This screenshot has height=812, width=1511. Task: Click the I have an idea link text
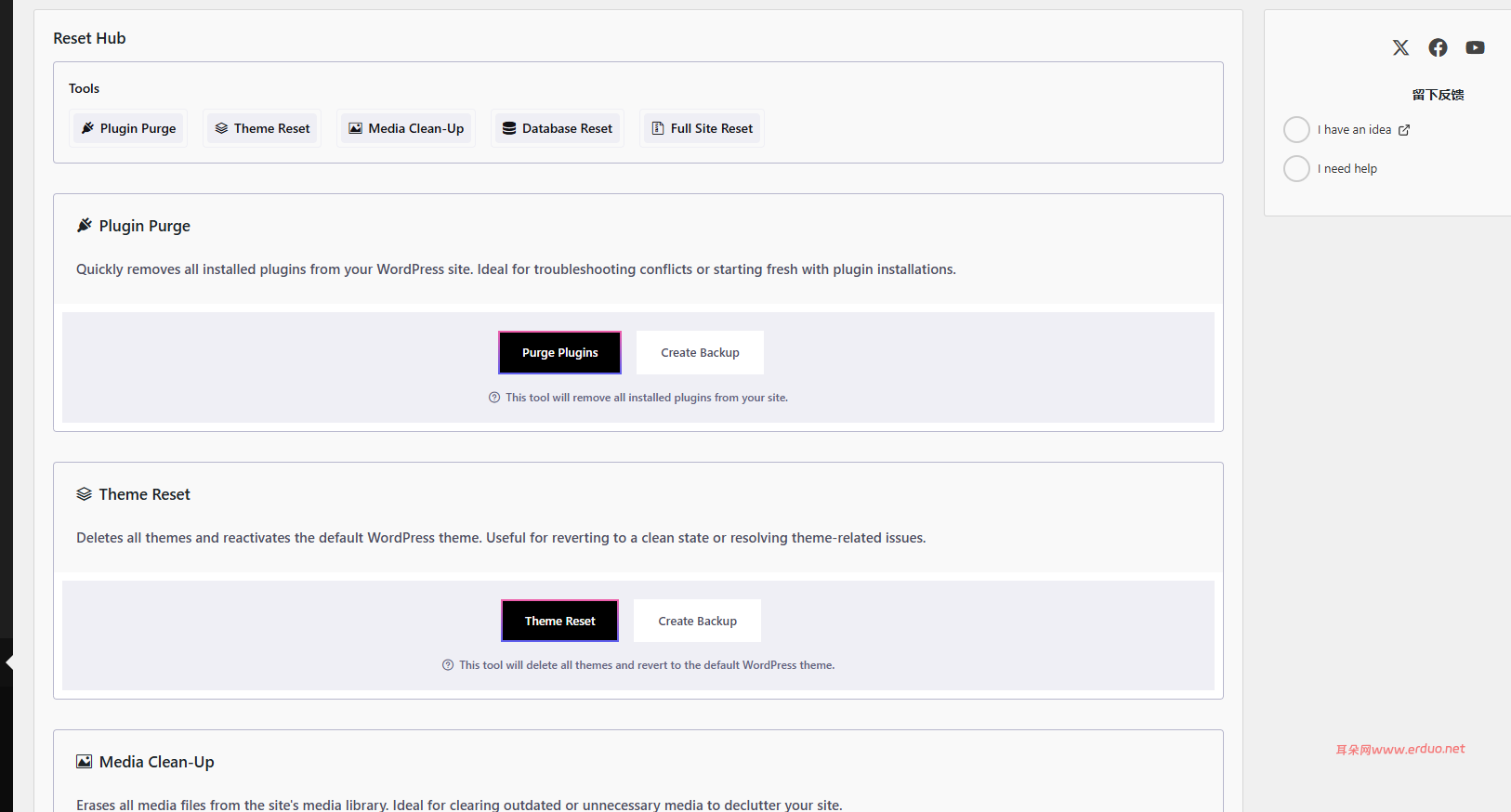1354,130
